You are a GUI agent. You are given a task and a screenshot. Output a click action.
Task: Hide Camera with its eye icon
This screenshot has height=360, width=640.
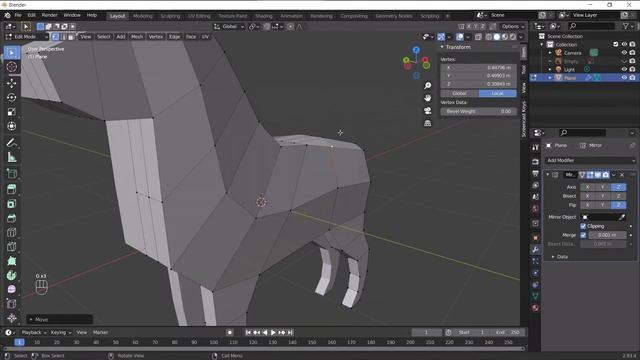(624, 53)
